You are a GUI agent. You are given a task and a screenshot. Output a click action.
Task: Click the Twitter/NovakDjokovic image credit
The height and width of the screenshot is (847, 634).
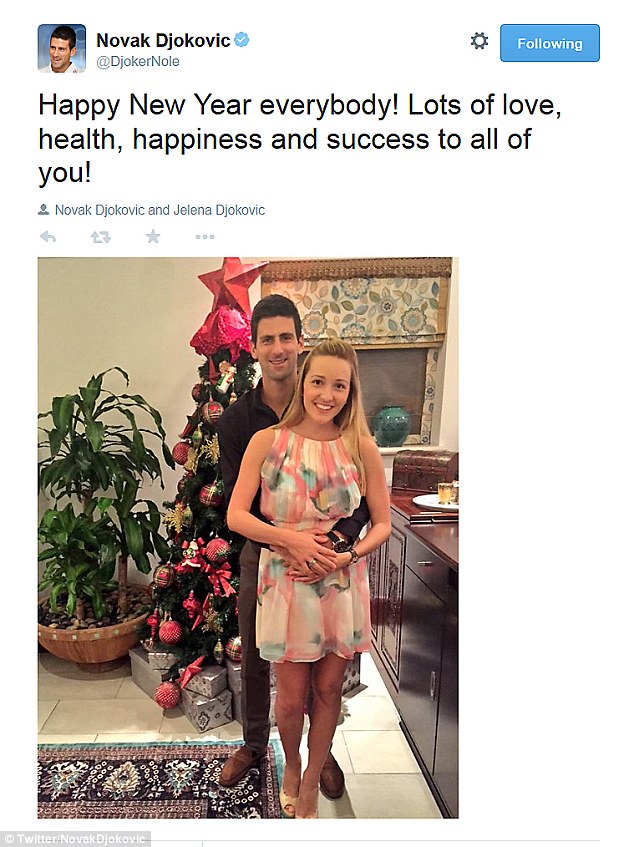pyautogui.click(x=75, y=839)
